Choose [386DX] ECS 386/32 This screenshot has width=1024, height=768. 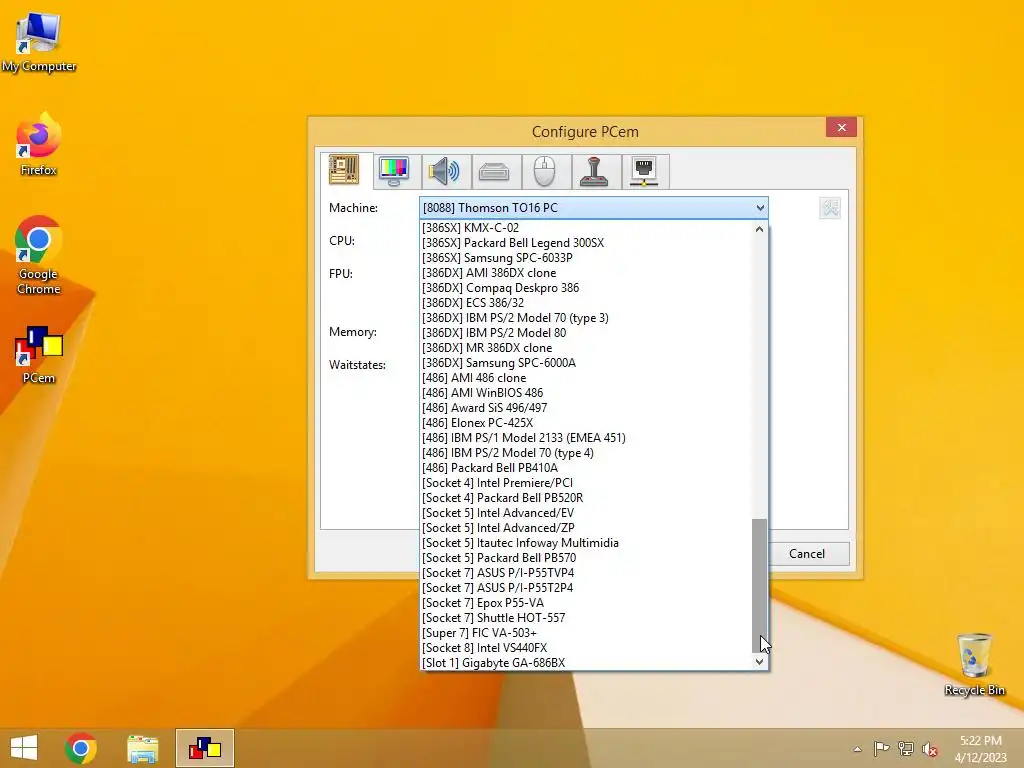[586, 303]
